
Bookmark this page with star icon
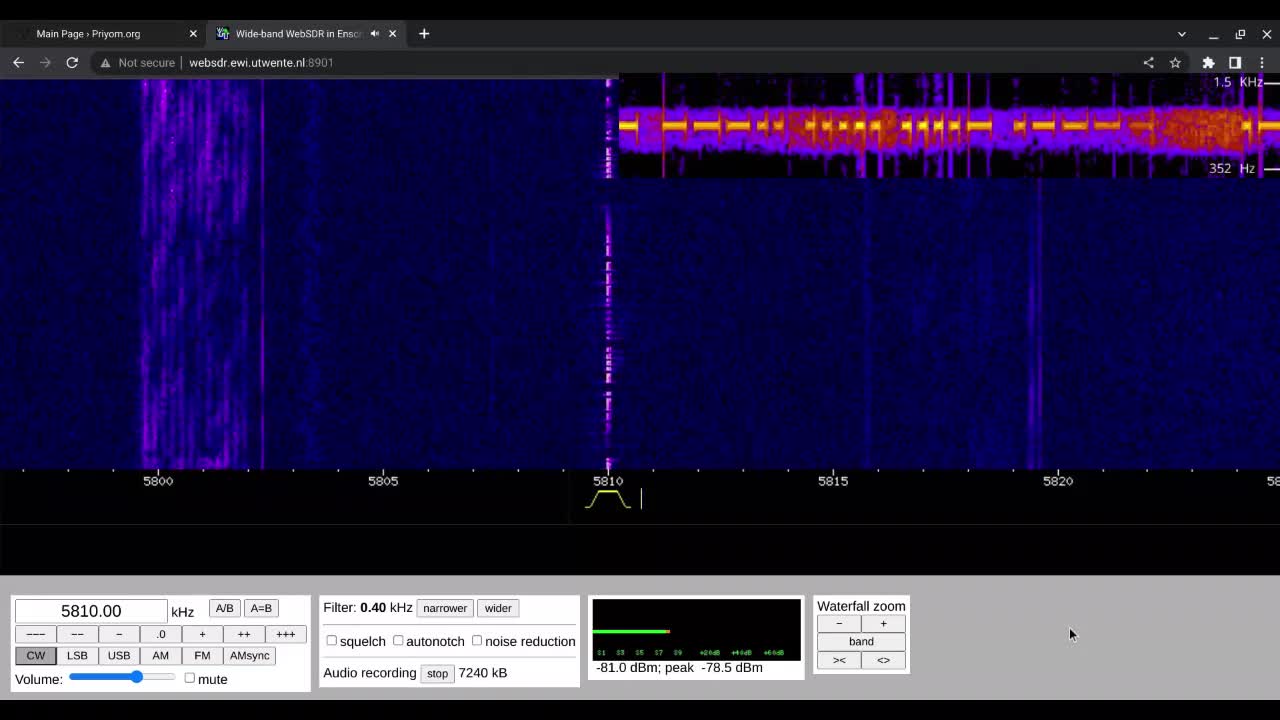click(1175, 62)
